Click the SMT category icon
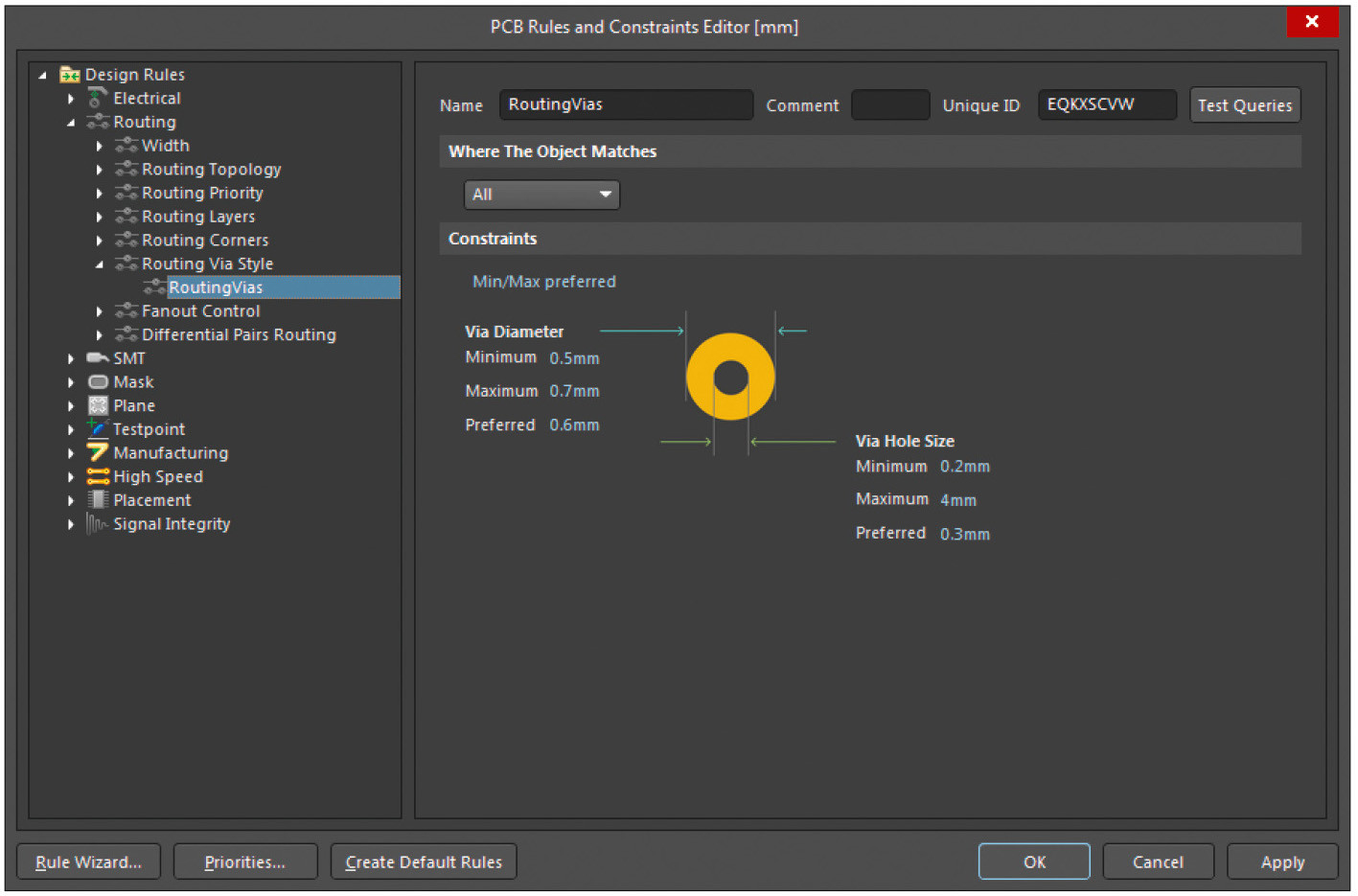 [x=97, y=358]
